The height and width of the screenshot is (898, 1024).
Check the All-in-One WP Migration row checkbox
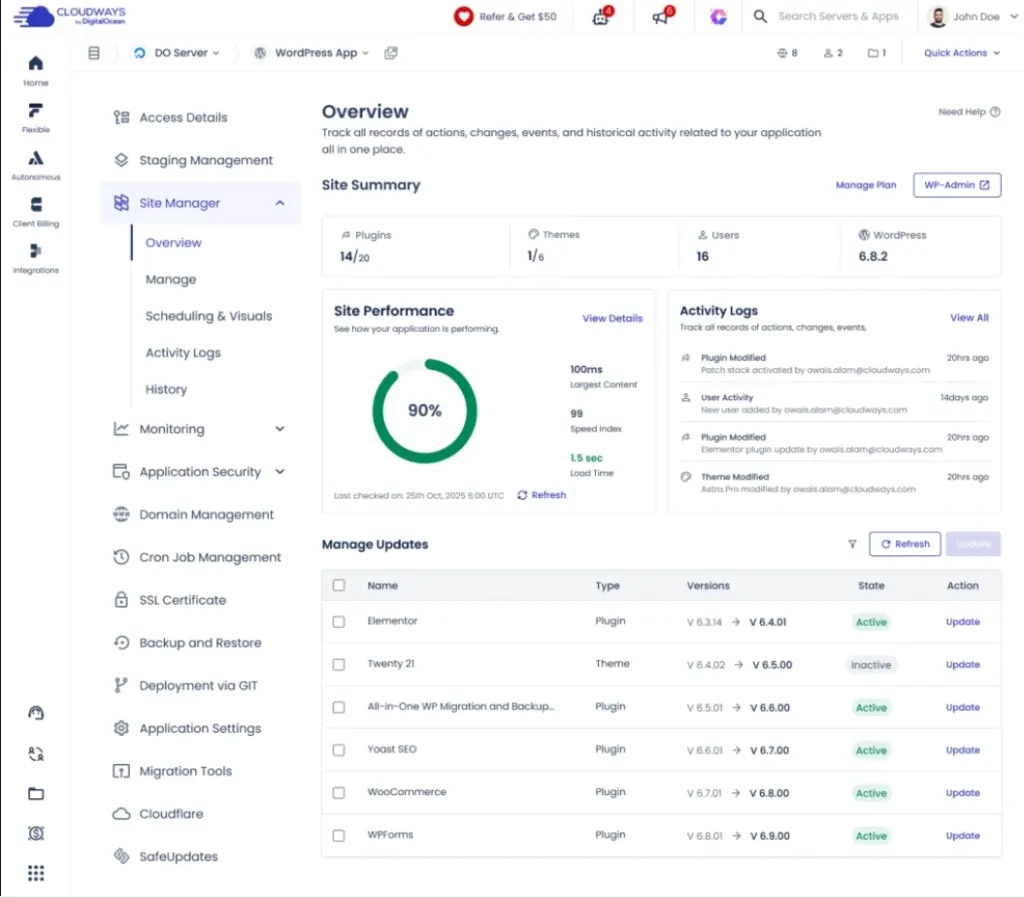point(338,707)
